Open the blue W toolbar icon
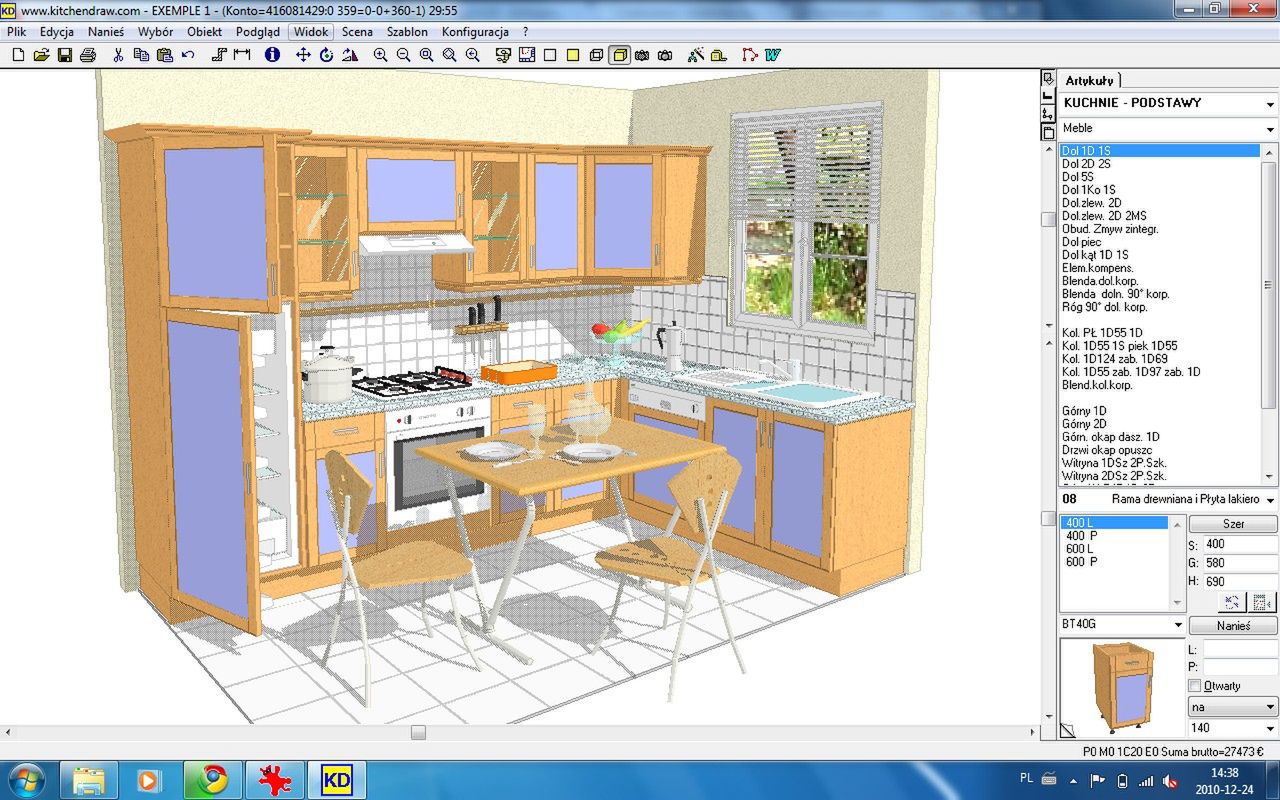This screenshot has width=1280, height=800. [x=773, y=55]
